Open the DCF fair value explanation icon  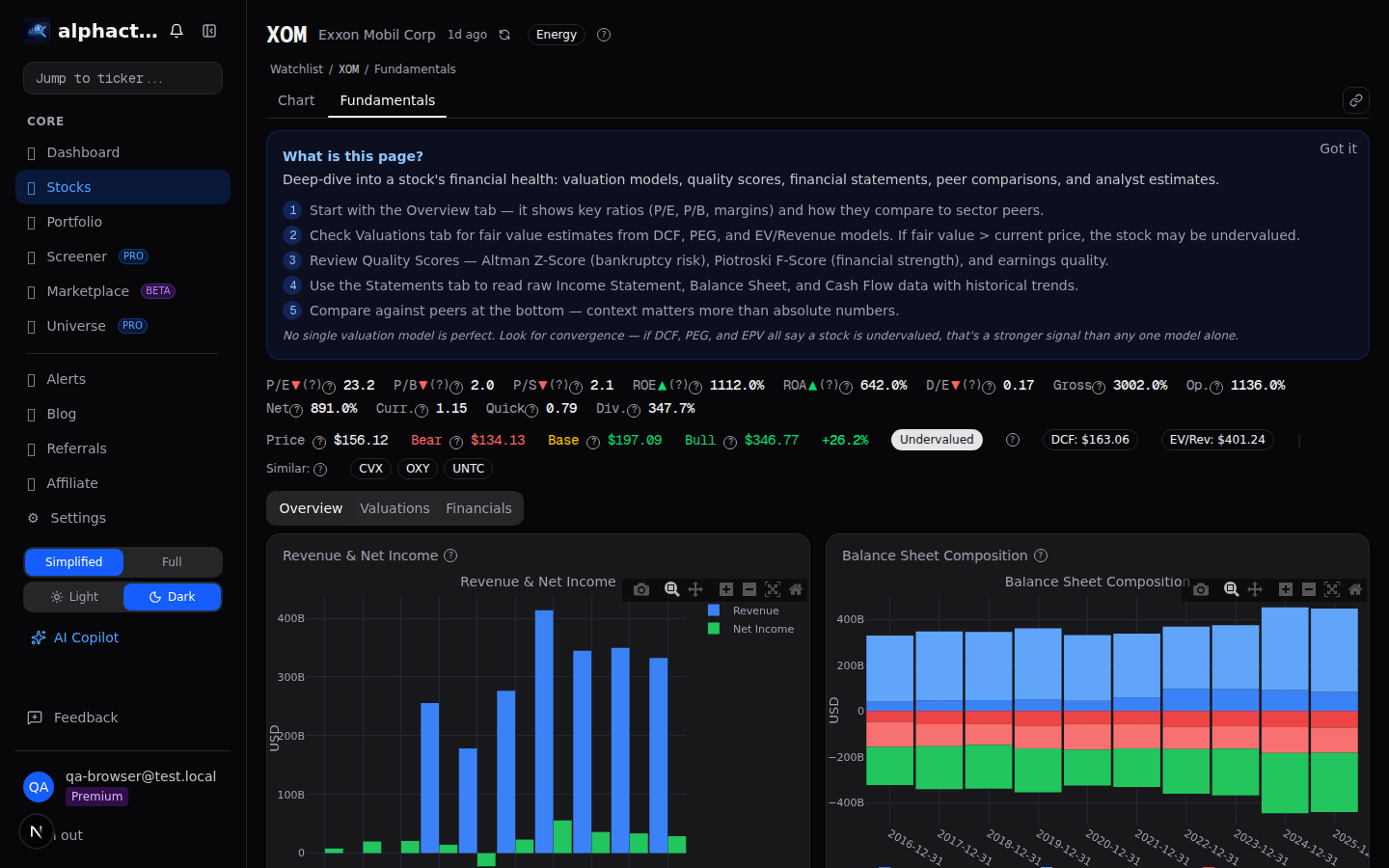click(x=1012, y=439)
